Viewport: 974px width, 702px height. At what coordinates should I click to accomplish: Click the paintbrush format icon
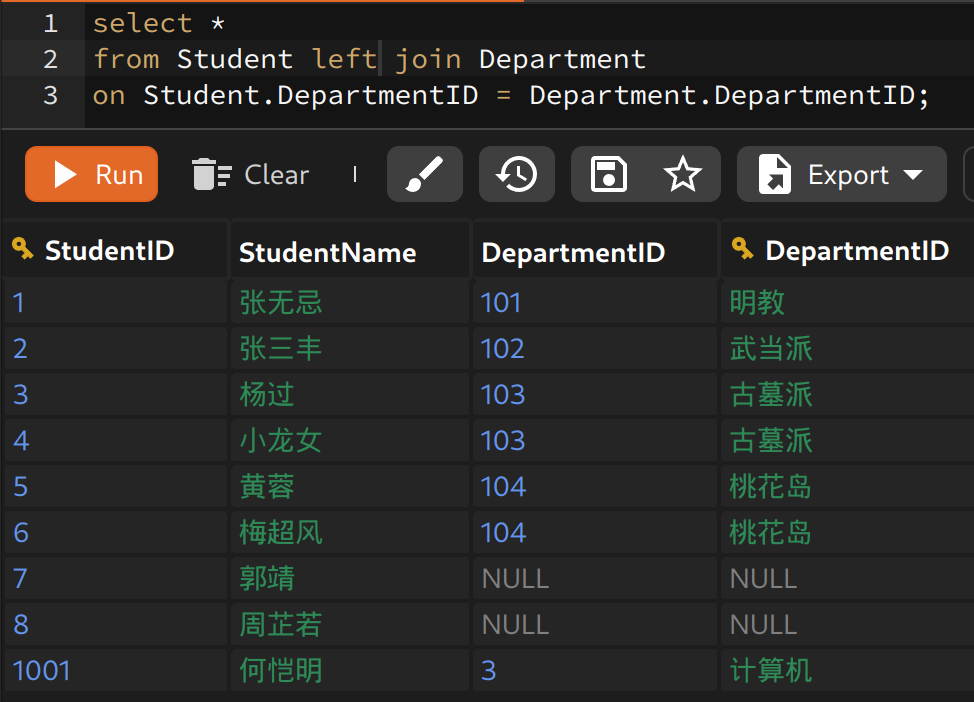pyautogui.click(x=425, y=175)
